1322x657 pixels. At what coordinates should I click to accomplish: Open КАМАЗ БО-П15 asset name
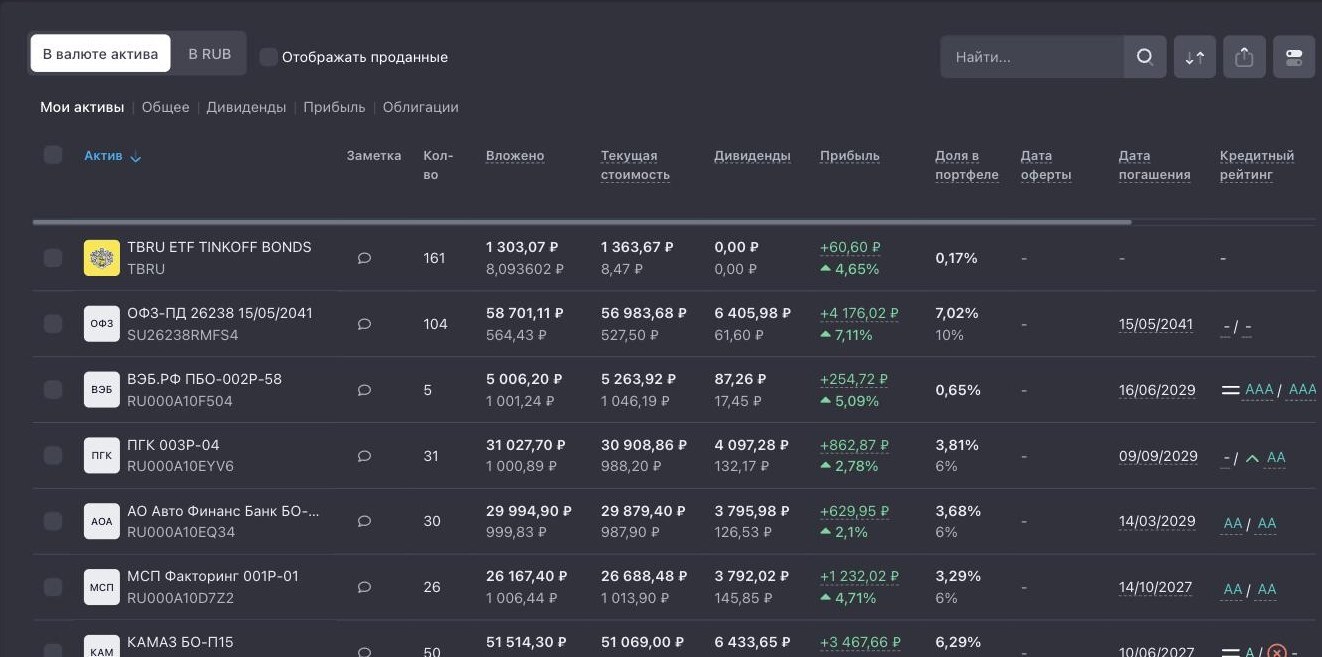[x=180, y=642]
